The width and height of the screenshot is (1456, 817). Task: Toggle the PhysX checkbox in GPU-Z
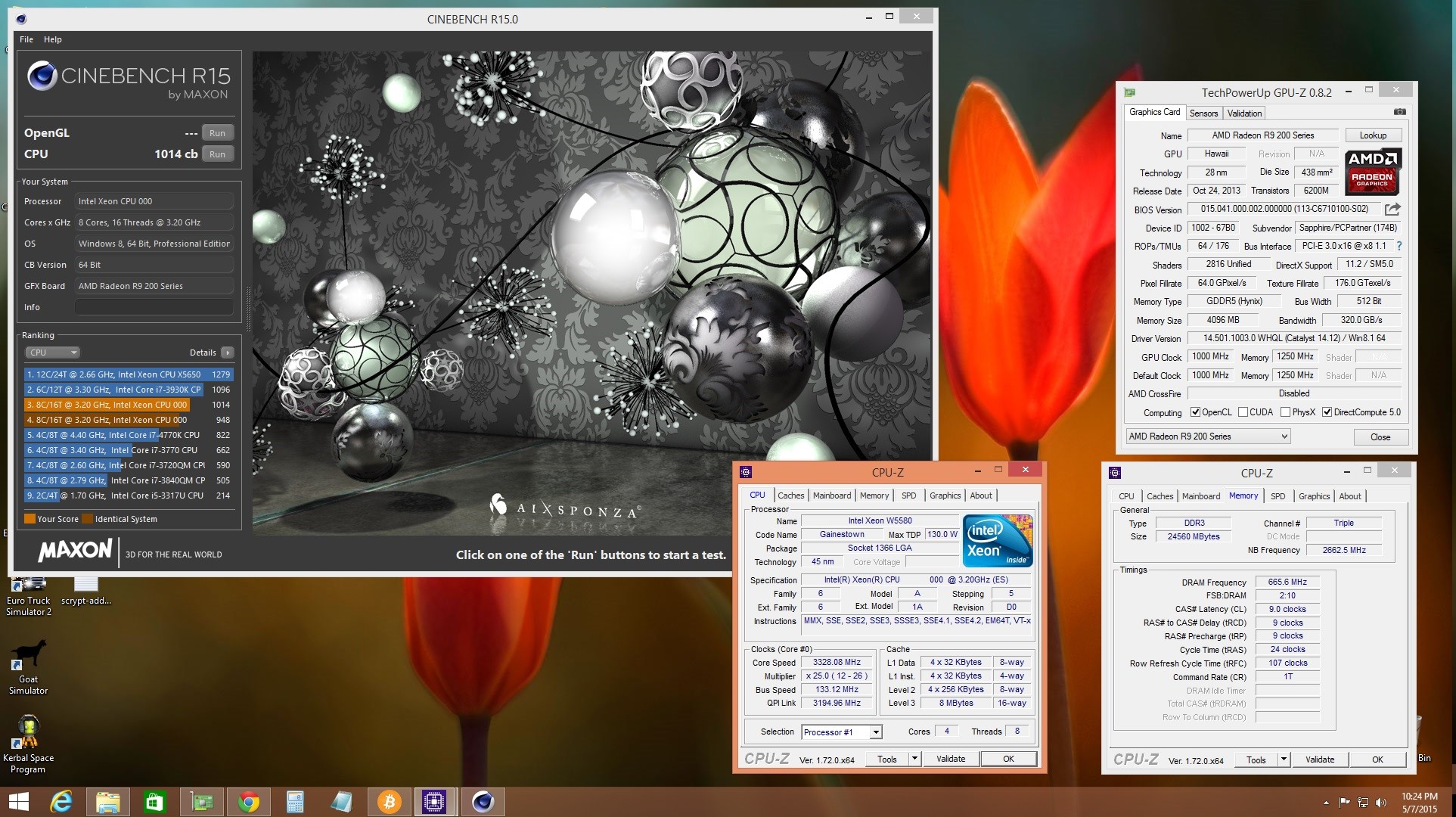(x=1285, y=412)
